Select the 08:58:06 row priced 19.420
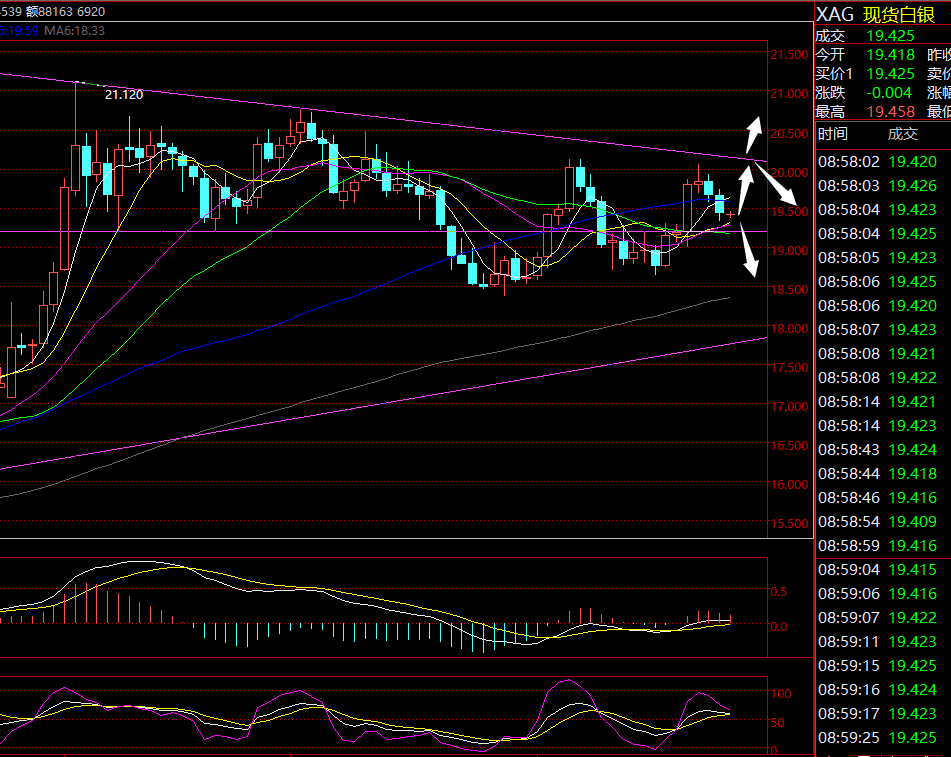This screenshot has height=757, width=951. coord(877,306)
